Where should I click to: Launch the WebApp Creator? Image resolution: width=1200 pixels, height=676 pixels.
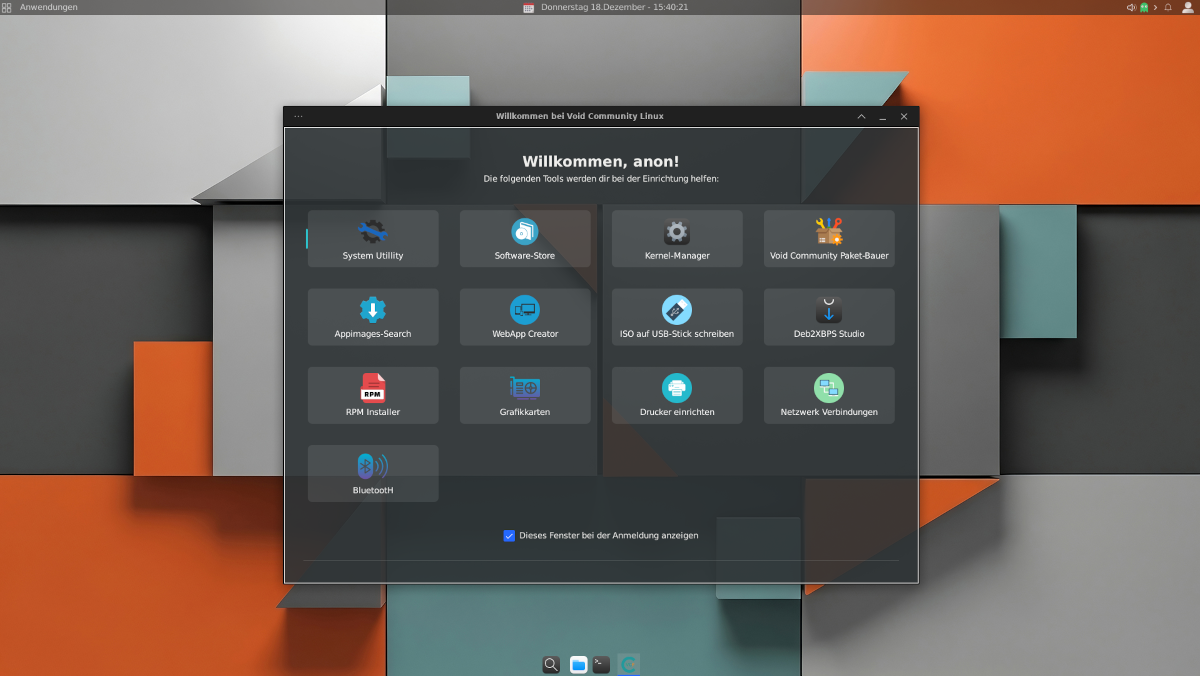525,317
